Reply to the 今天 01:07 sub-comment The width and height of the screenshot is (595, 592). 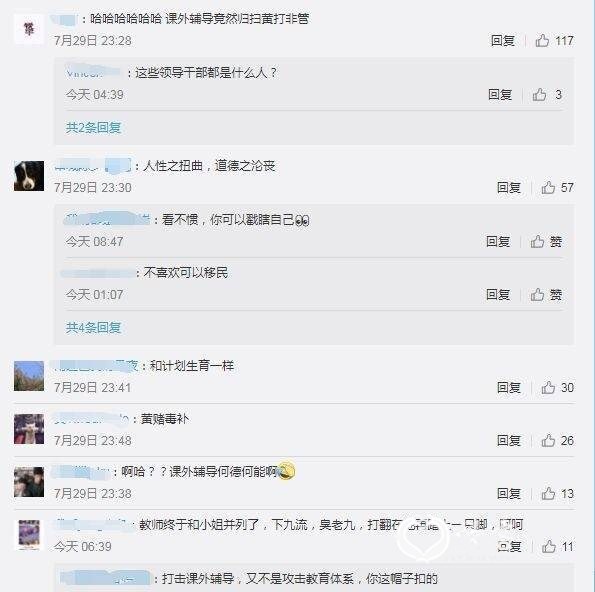tap(498, 294)
